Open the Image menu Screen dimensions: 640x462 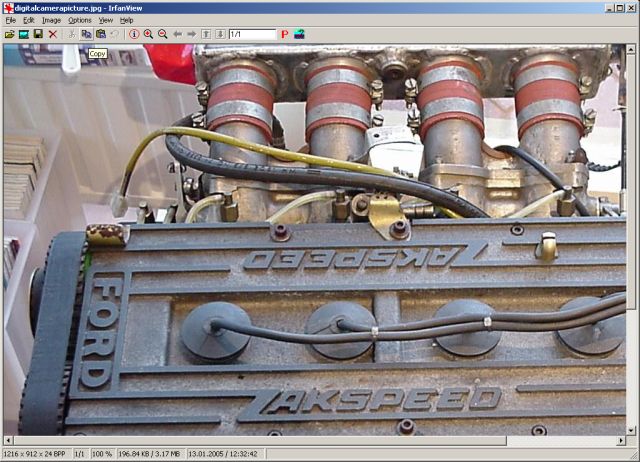51,20
